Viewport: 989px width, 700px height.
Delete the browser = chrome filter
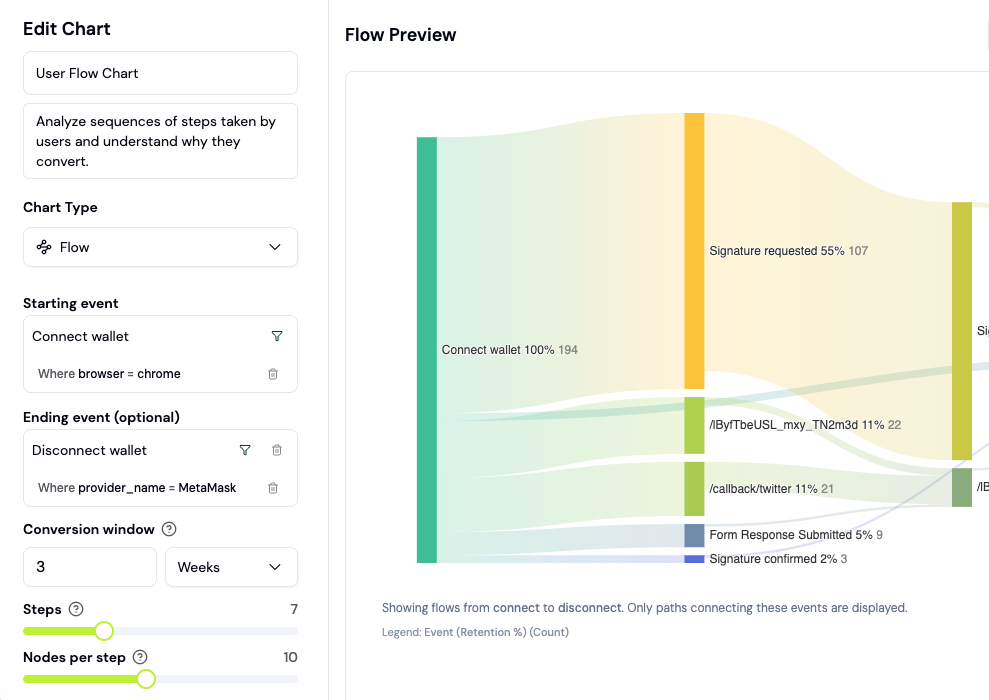(x=273, y=372)
